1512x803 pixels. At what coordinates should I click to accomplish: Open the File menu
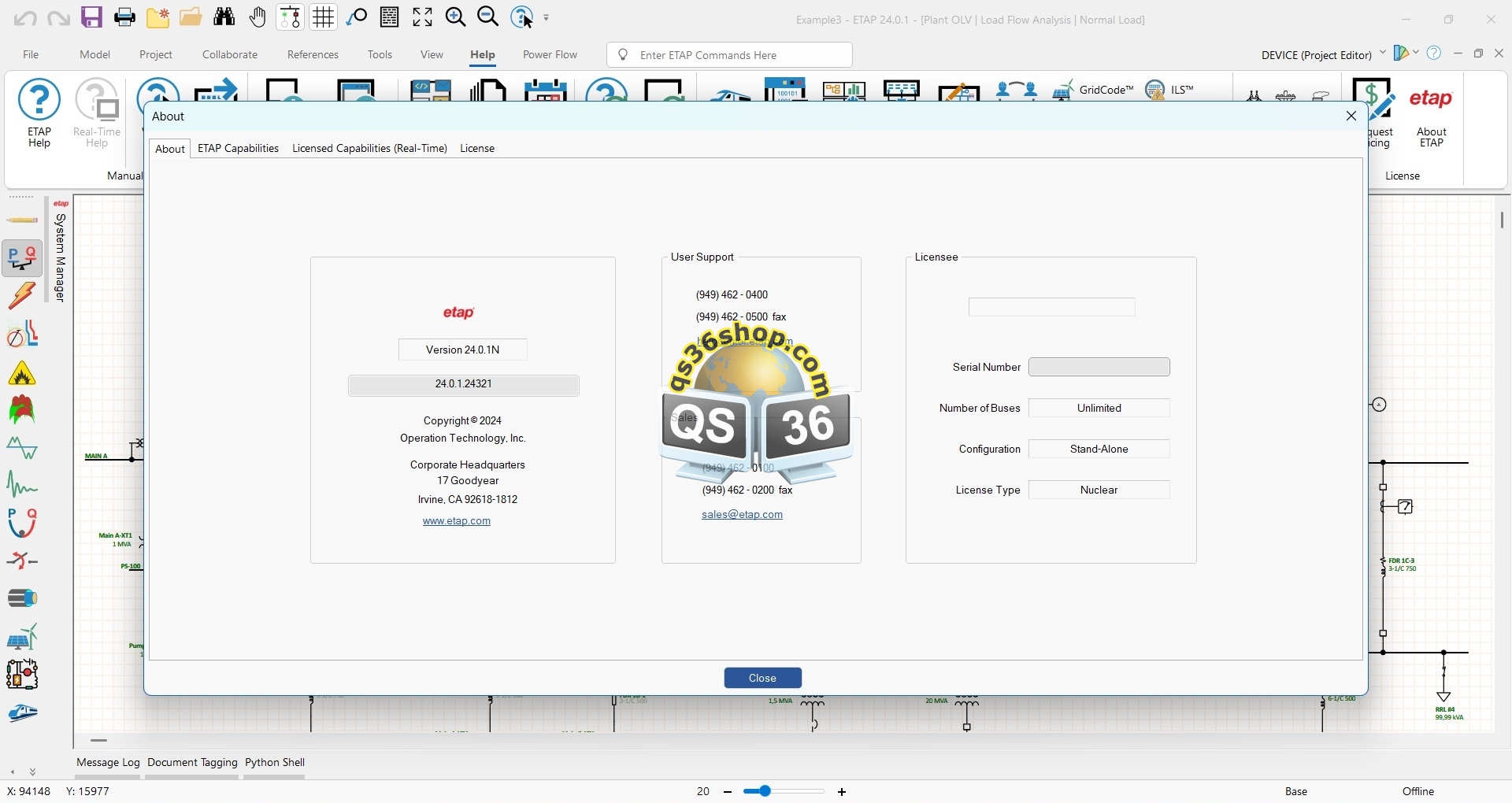(x=31, y=54)
